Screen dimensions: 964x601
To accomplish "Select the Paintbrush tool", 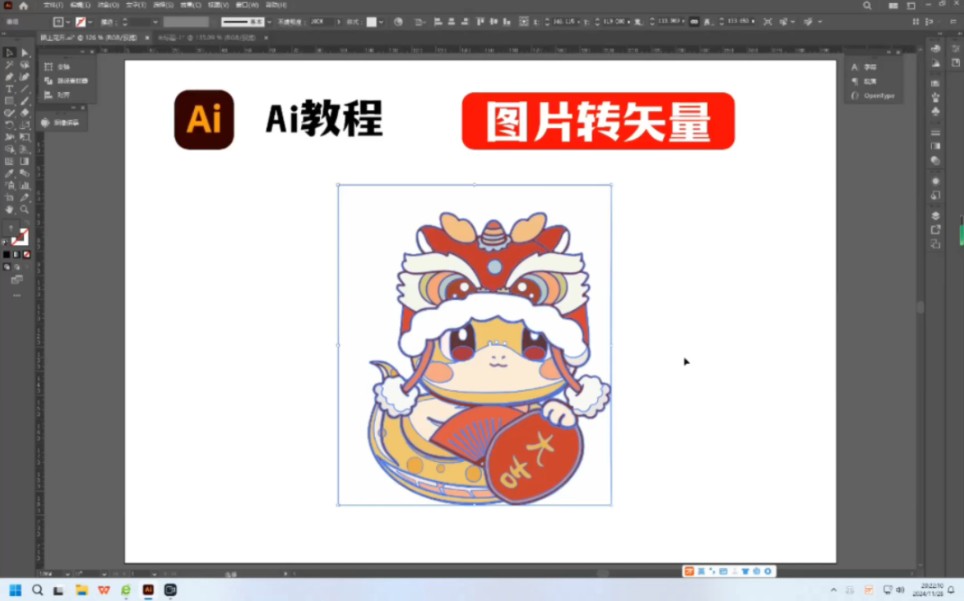I will pos(25,101).
